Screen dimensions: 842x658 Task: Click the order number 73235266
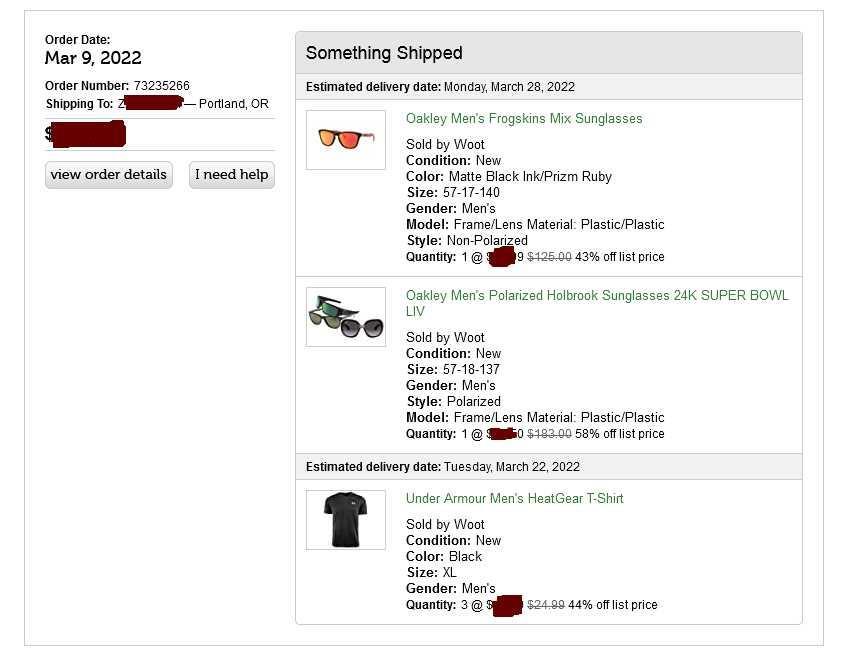[x=161, y=86]
